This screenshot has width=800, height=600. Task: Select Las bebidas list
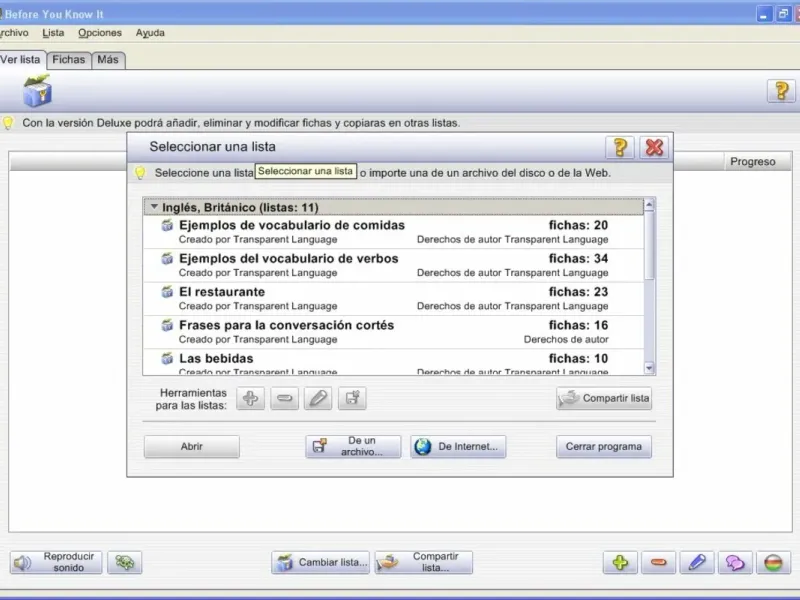click(x=393, y=362)
